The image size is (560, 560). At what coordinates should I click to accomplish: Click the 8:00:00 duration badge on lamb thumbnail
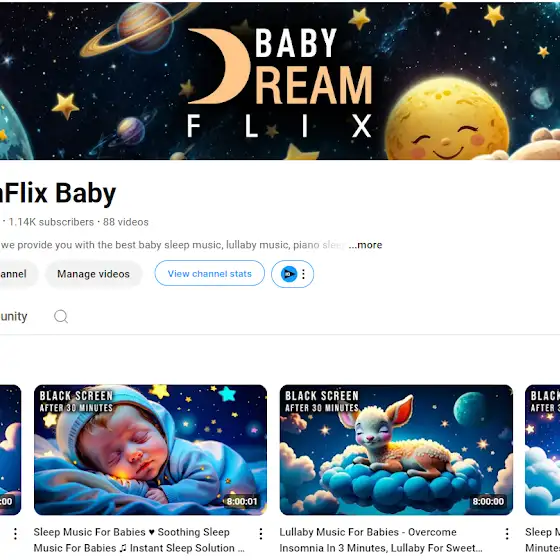488,501
